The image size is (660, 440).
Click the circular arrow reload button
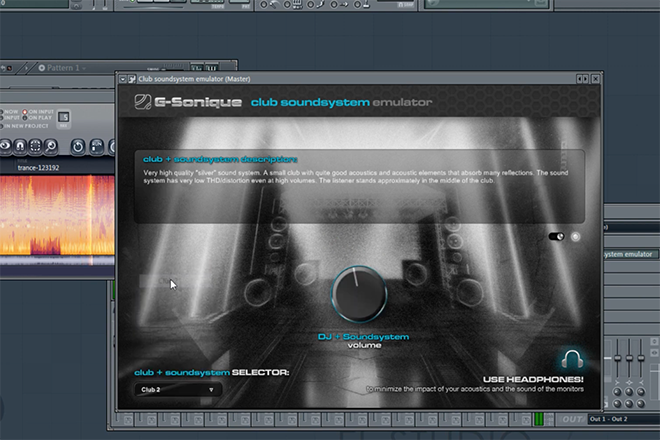pos(77,147)
